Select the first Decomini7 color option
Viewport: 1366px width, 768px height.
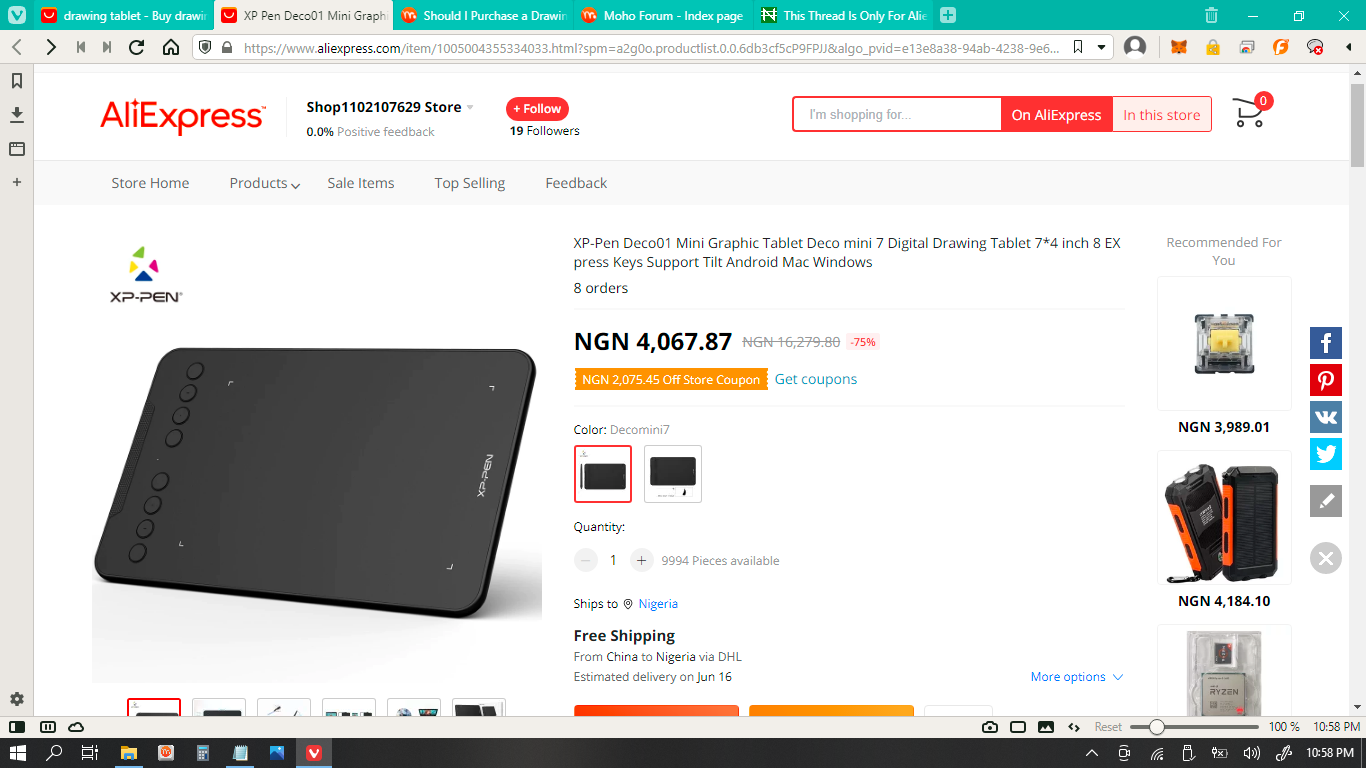pos(603,474)
